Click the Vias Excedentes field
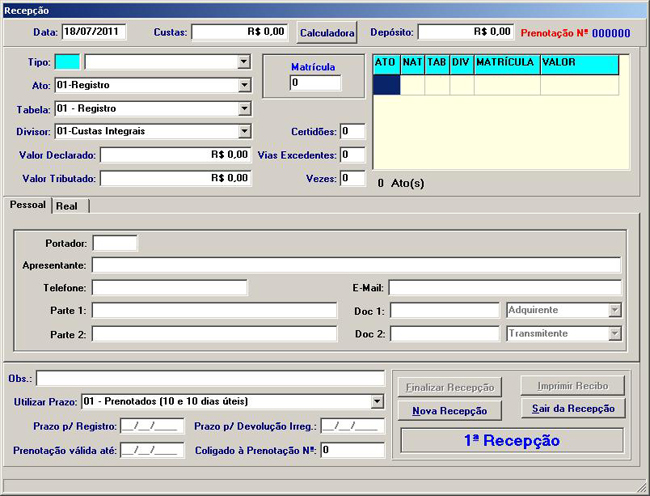This screenshot has width=650, height=496. point(352,155)
